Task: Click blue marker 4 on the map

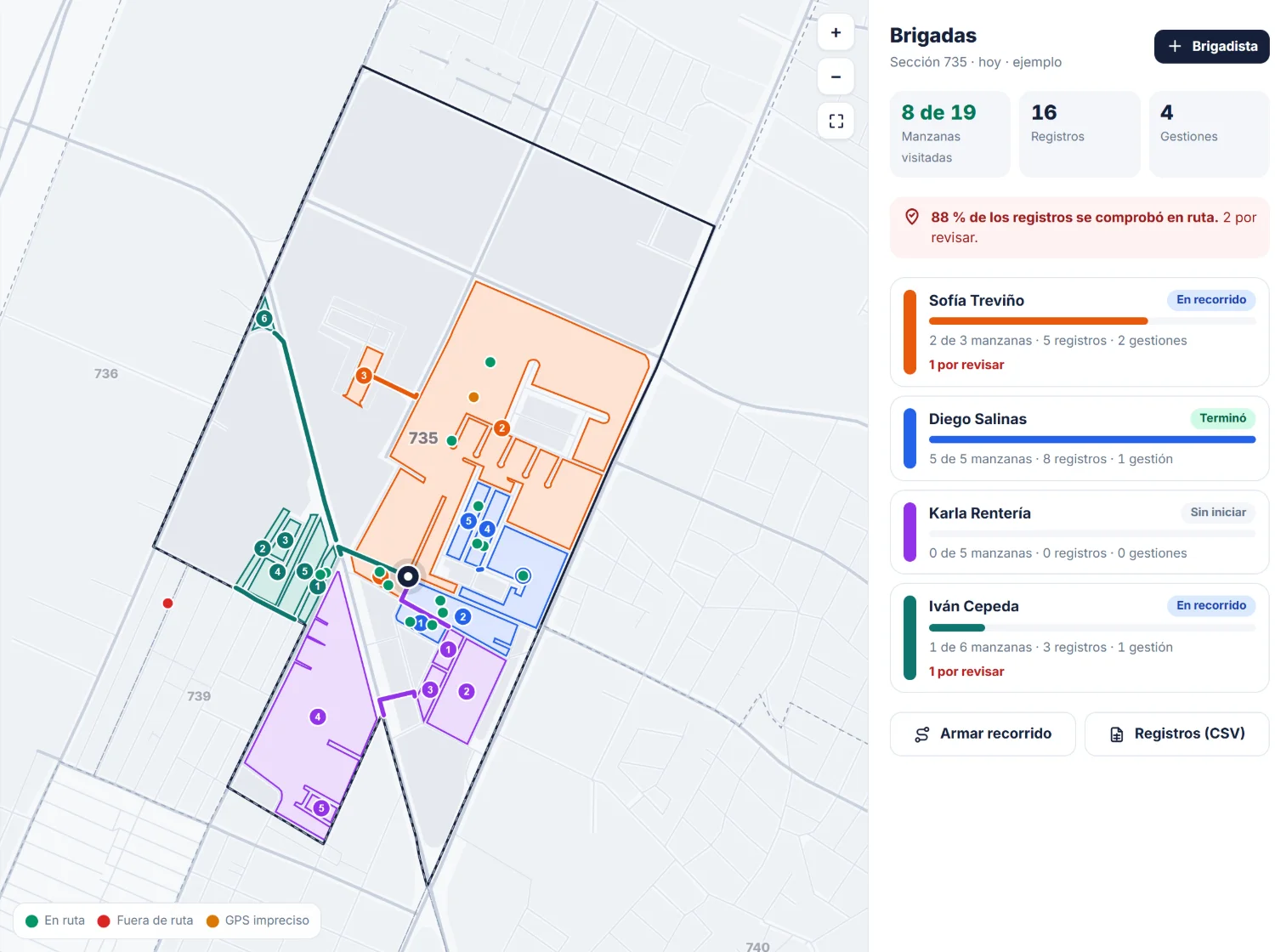Action: point(487,530)
